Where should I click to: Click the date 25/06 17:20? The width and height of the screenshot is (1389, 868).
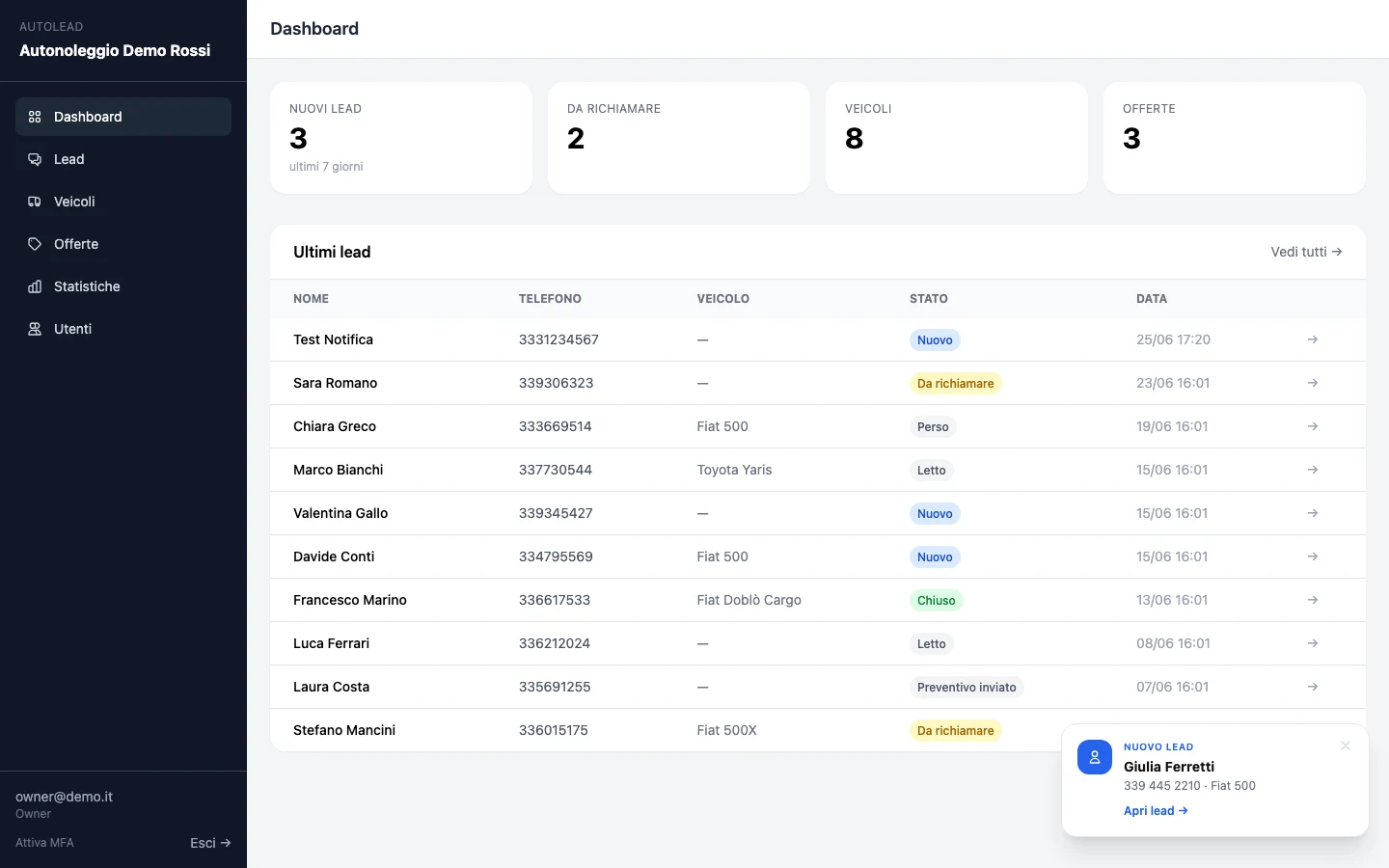[x=1173, y=339]
